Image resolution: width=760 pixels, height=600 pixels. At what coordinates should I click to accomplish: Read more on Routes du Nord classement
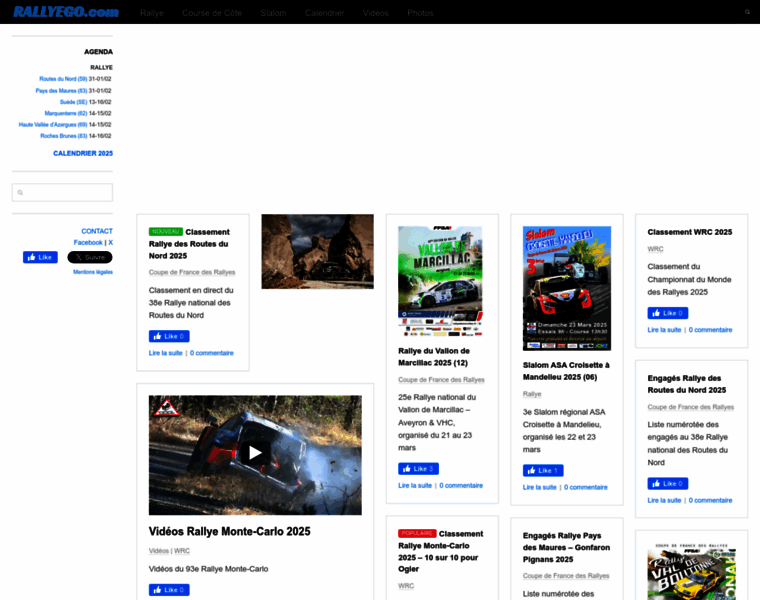coord(166,353)
